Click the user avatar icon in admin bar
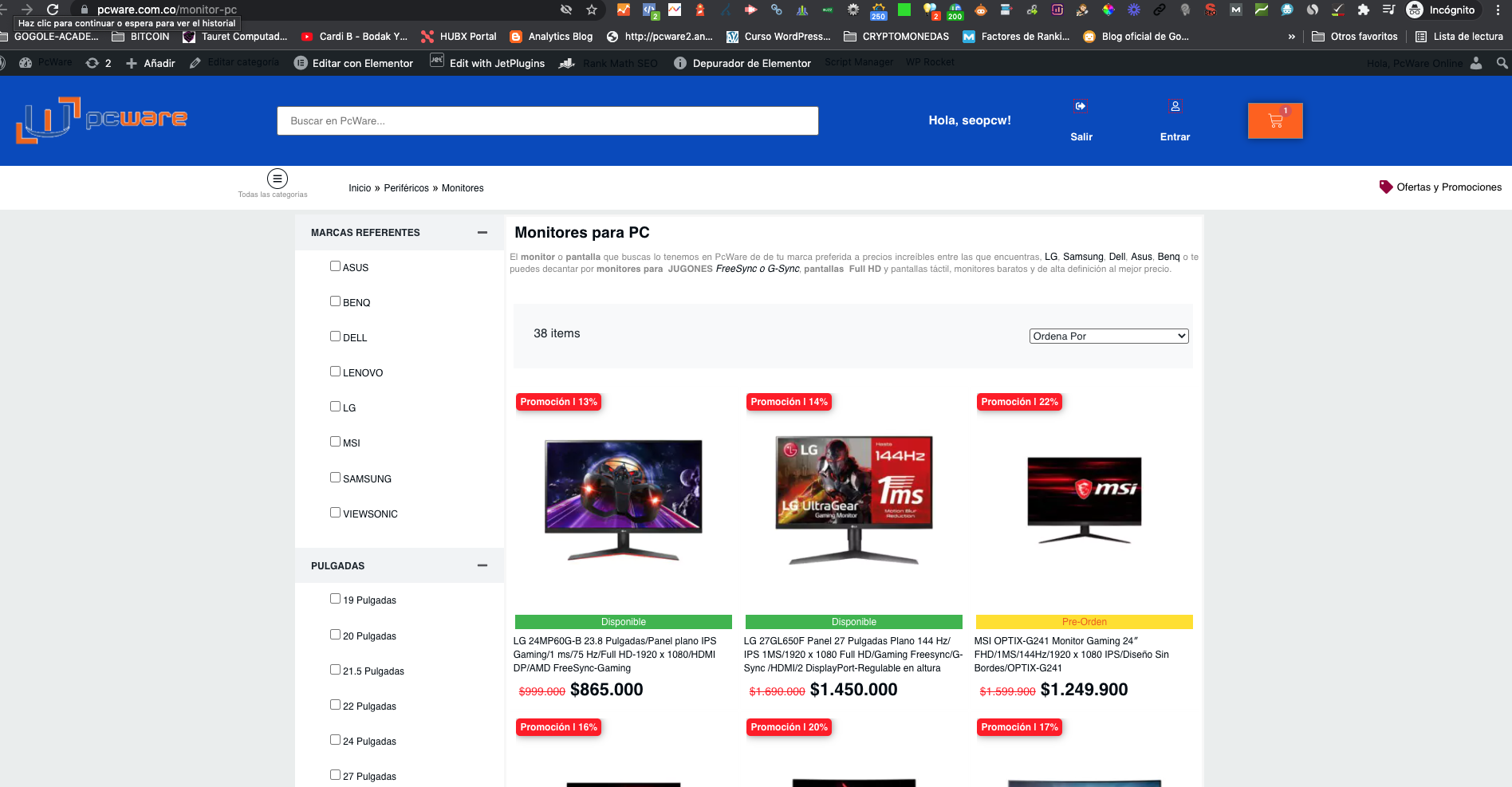The height and width of the screenshot is (787, 1512). (x=1476, y=63)
